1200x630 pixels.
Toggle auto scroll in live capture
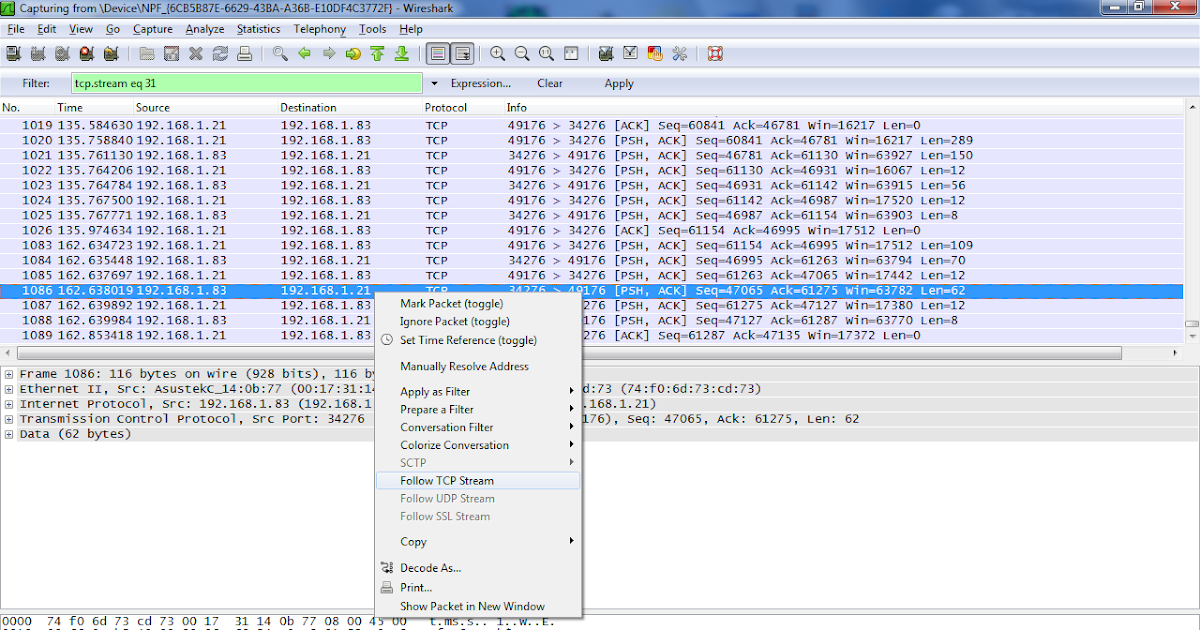point(462,54)
